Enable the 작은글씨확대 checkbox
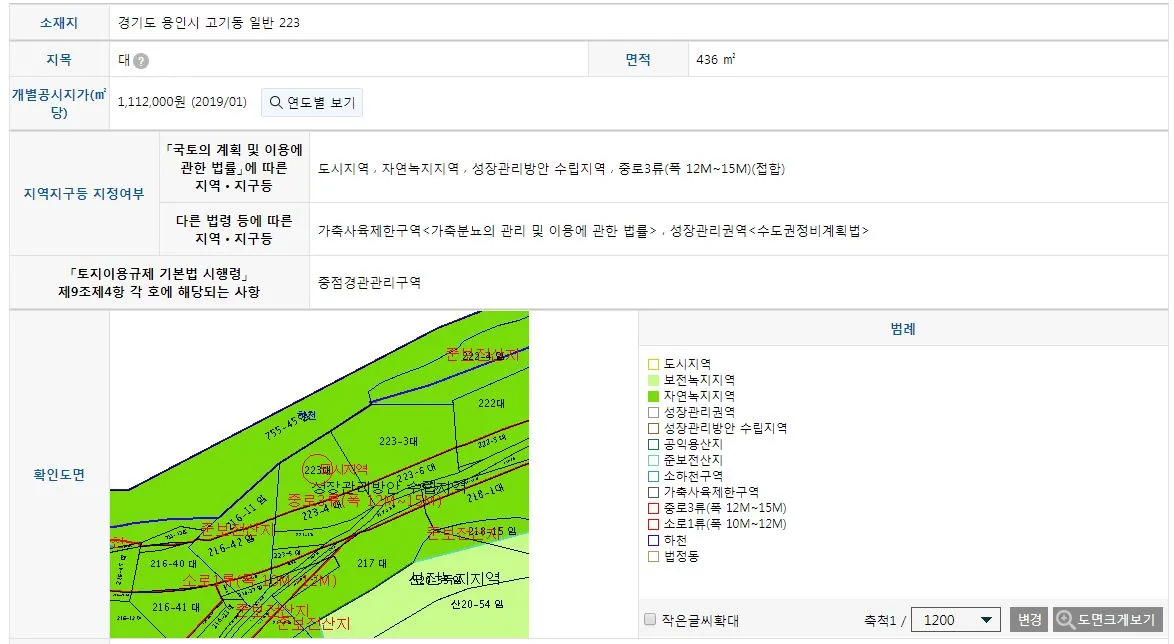The width and height of the screenshot is (1174, 644). tap(649, 619)
